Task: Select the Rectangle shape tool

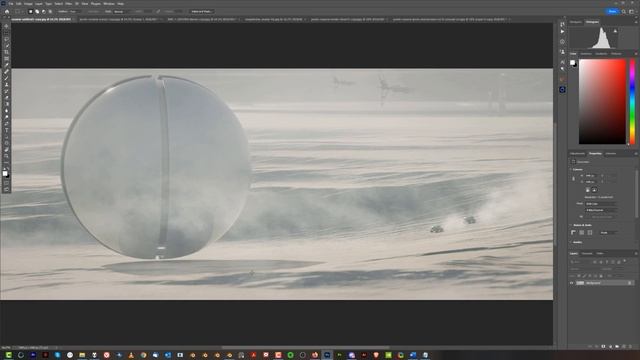Action: click(x=6, y=144)
